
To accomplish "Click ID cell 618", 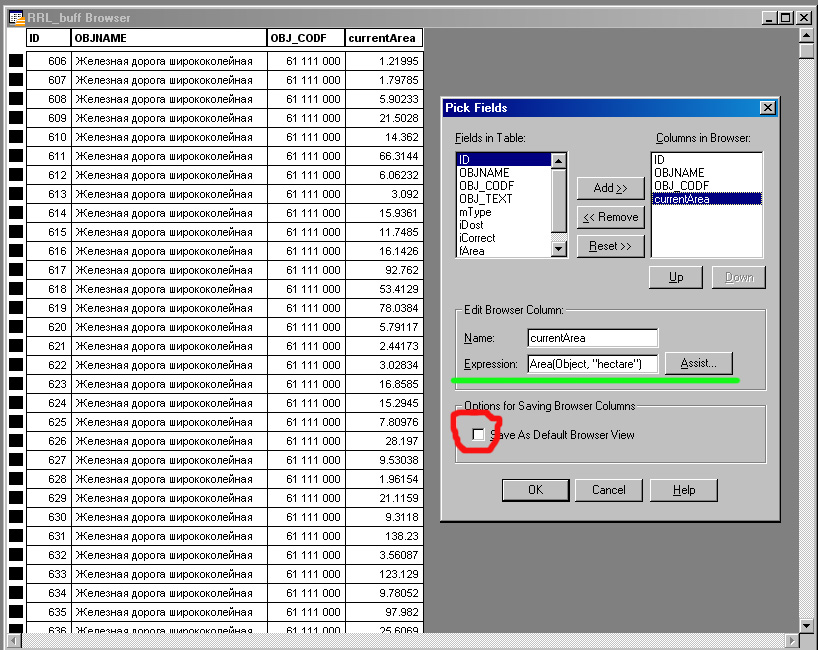I will tap(49, 289).
